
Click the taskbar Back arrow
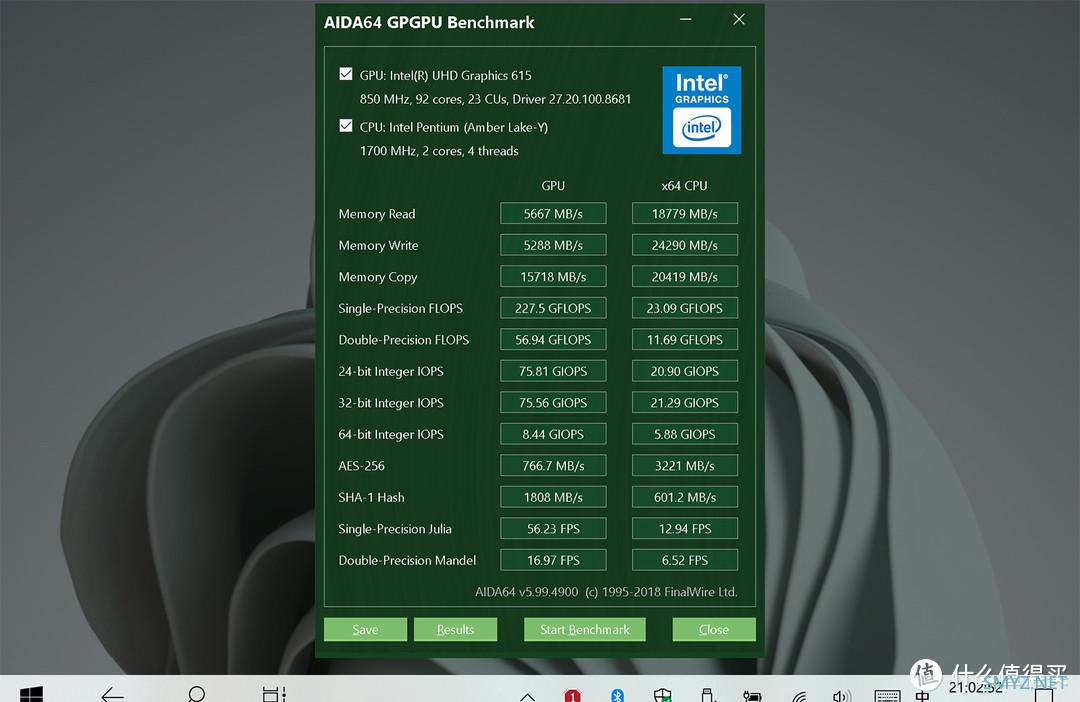[x=112, y=694]
